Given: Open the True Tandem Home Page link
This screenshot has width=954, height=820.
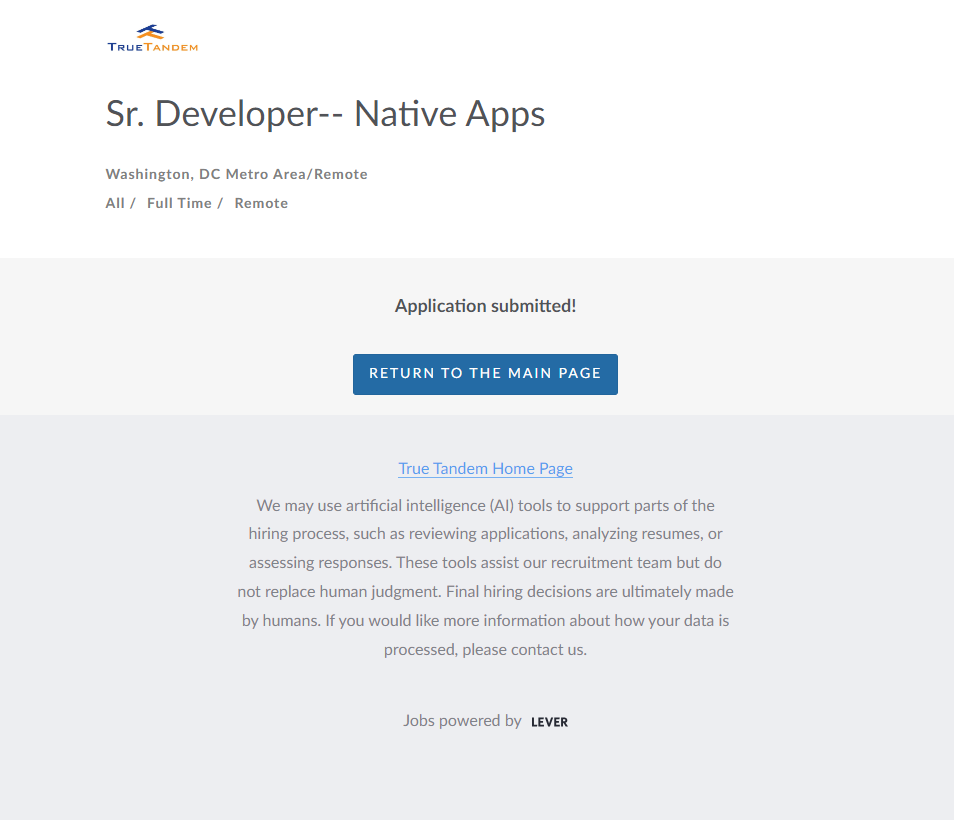Looking at the screenshot, I should (x=485, y=468).
